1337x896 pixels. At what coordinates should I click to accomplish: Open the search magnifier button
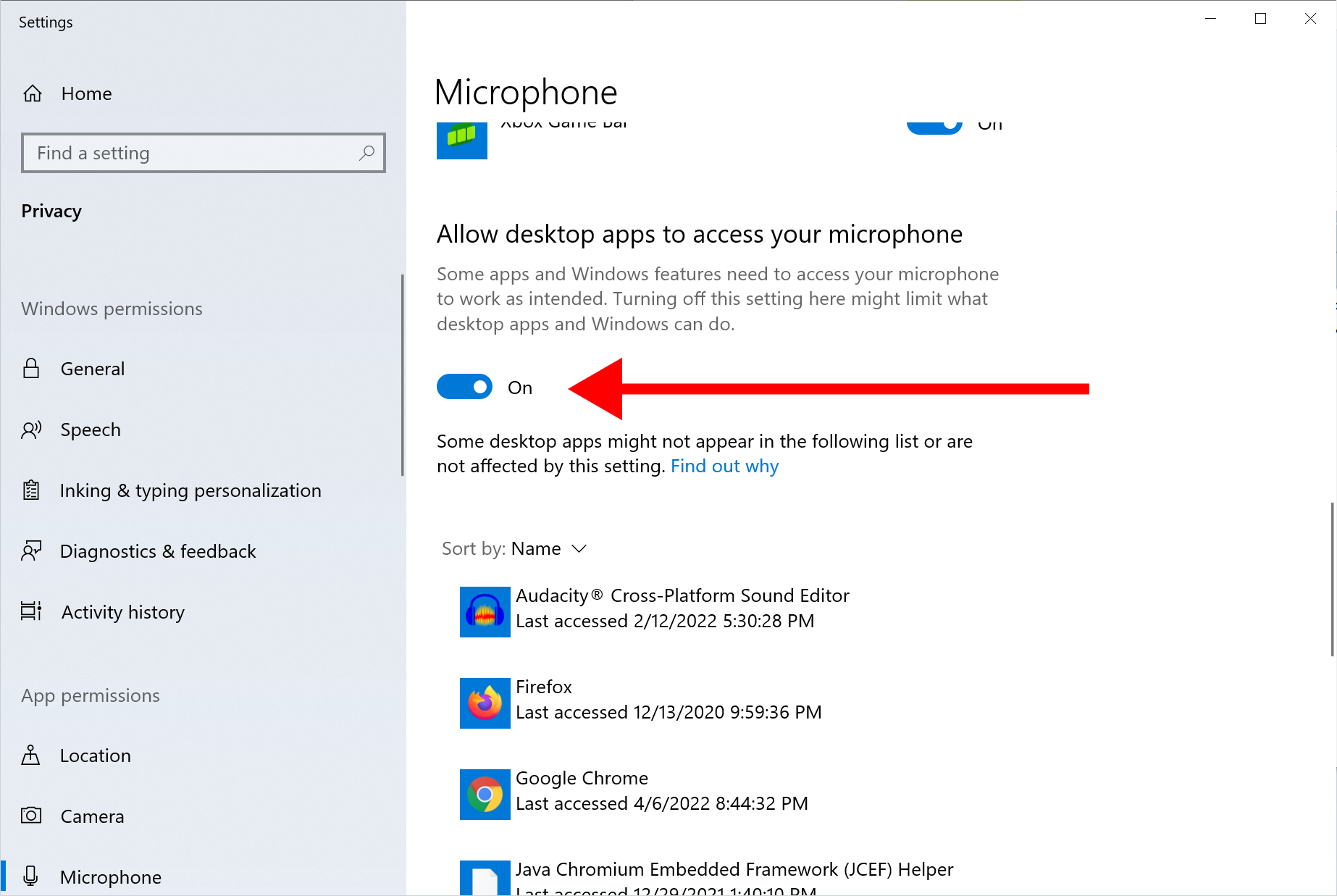coord(366,153)
